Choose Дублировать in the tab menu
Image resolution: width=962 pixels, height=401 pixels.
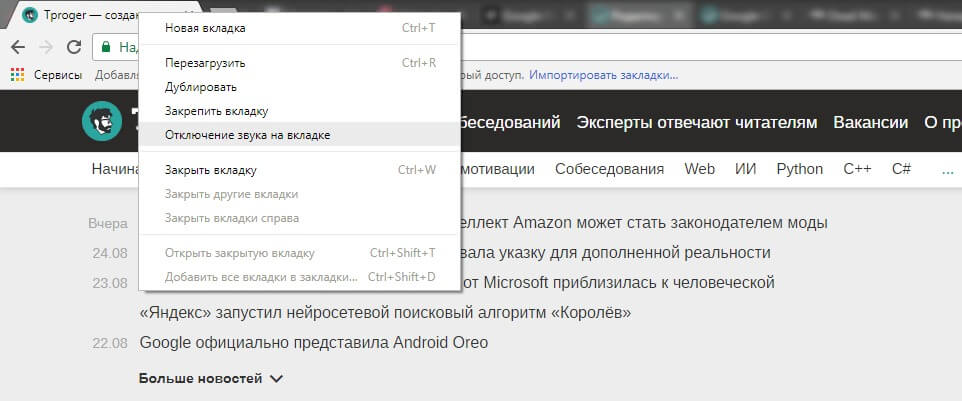pyautogui.click(x=200, y=87)
